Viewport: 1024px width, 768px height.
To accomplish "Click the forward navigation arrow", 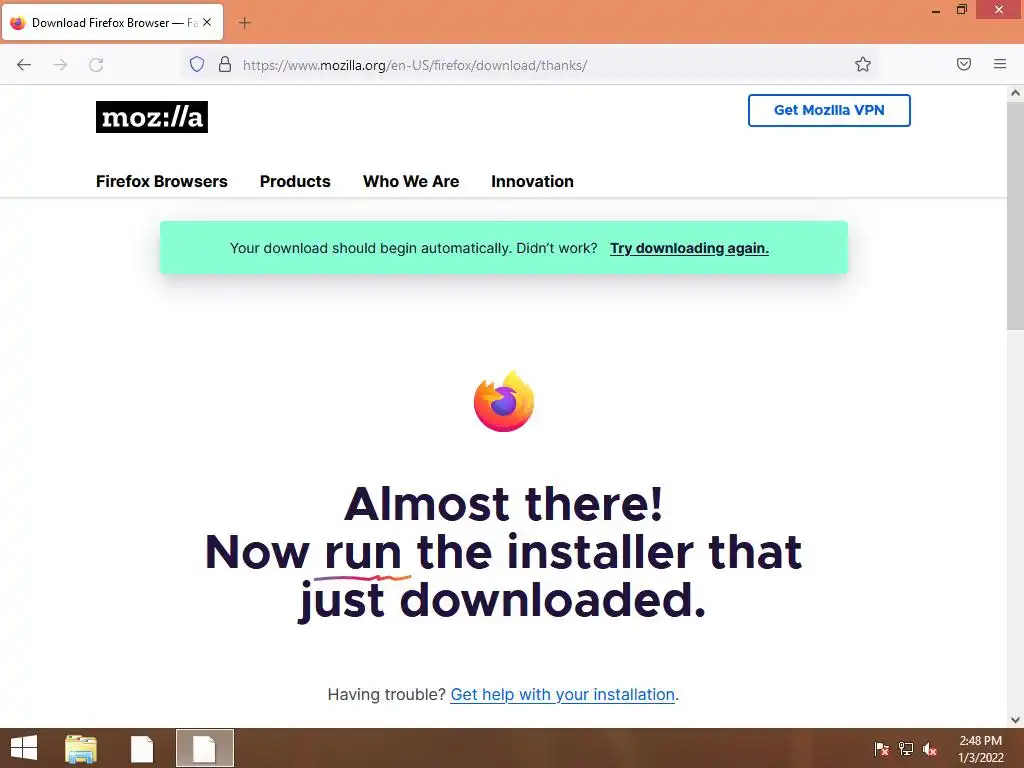I will tap(60, 65).
